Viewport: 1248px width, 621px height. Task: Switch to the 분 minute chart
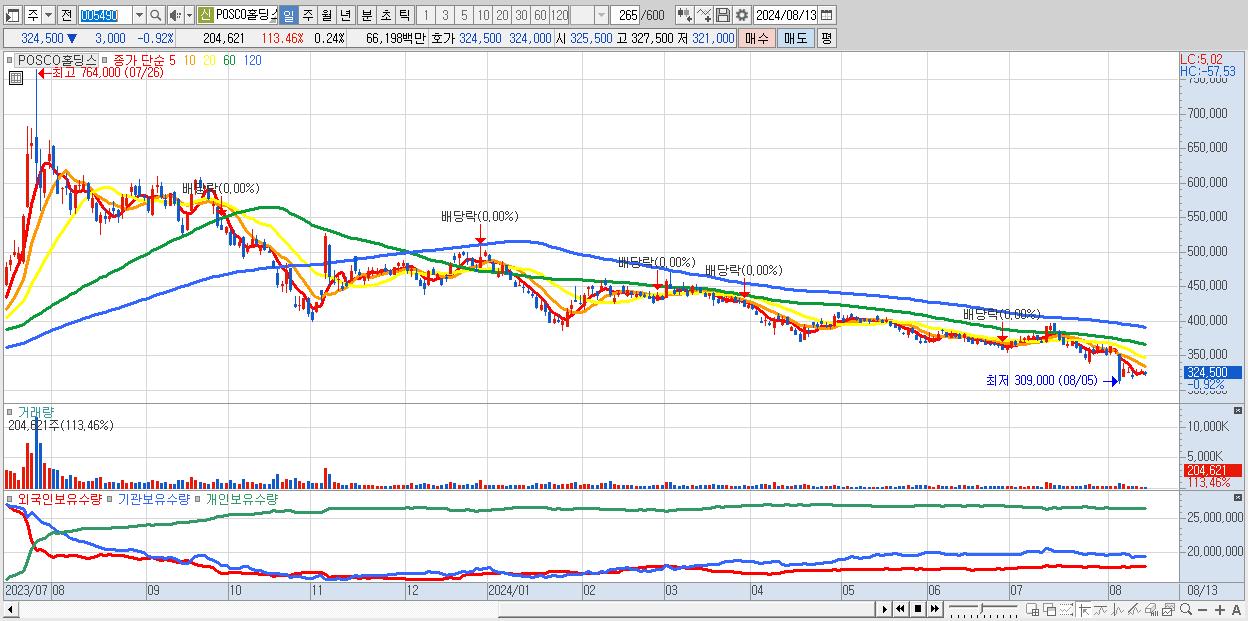(x=366, y=15)
